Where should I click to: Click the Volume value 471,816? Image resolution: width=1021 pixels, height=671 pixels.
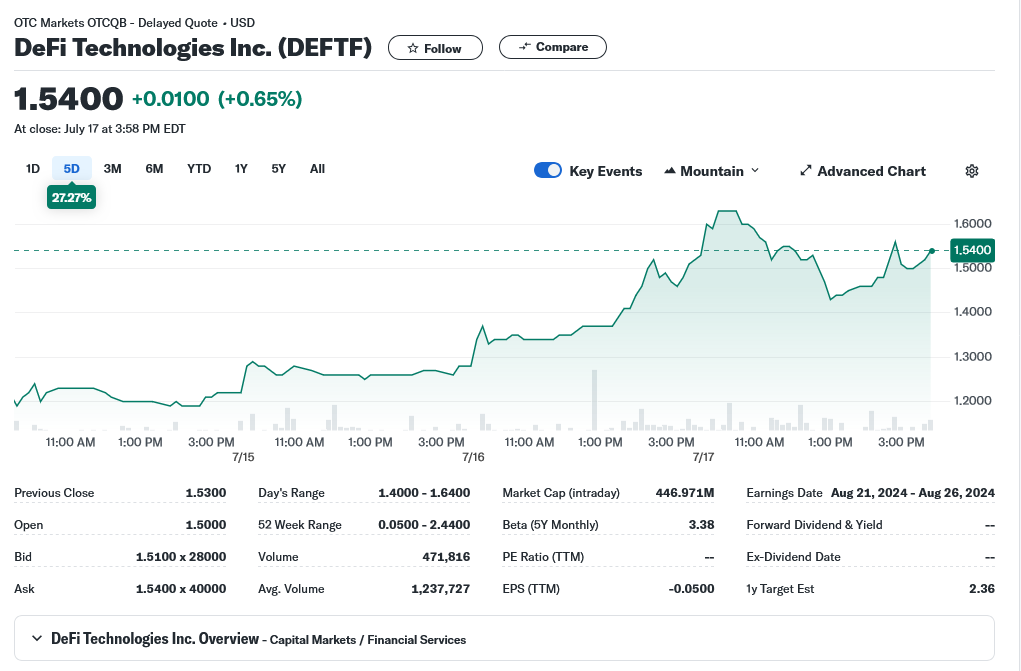pos(446,556)
